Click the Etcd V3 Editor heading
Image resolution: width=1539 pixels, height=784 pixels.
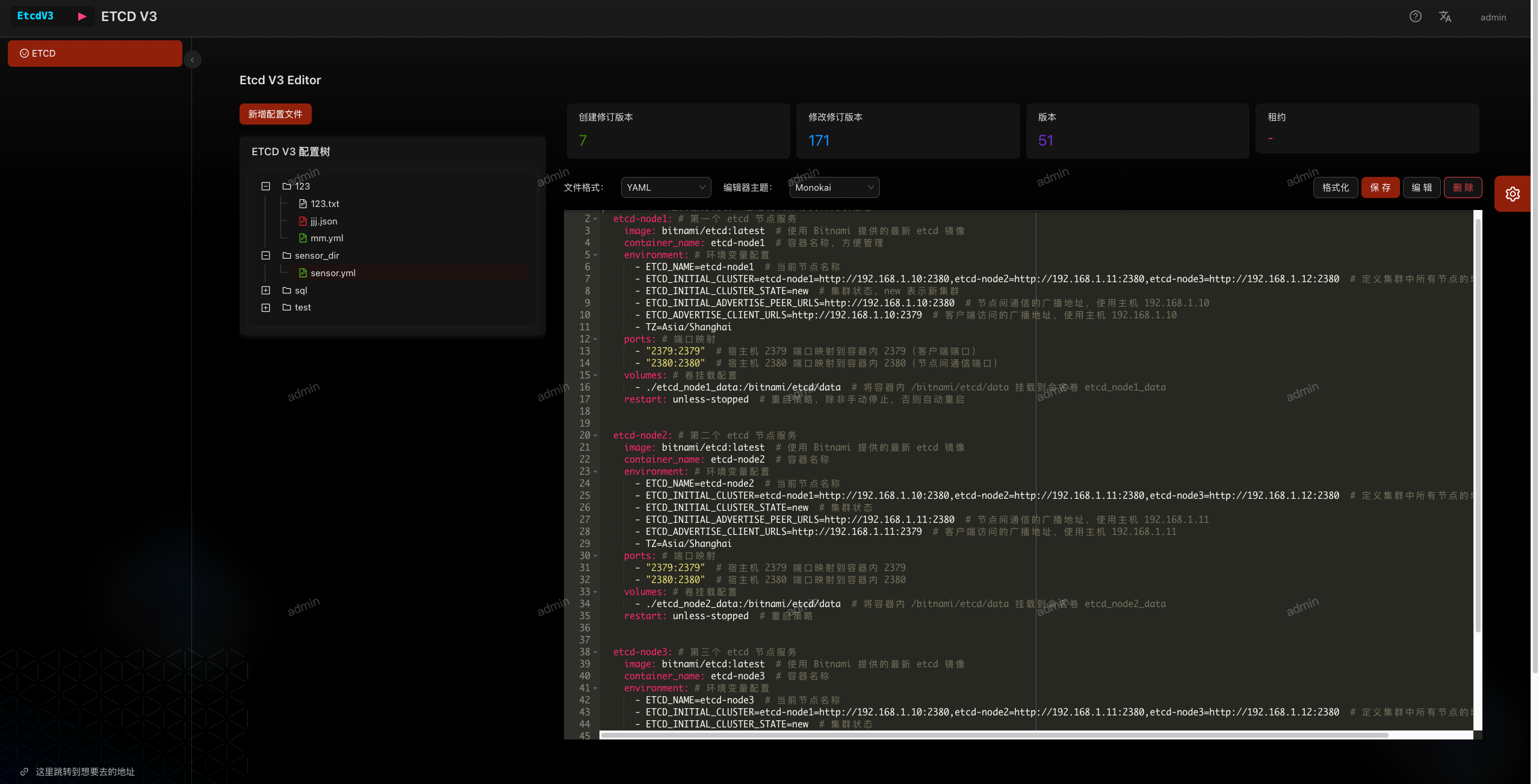point(280,80)
